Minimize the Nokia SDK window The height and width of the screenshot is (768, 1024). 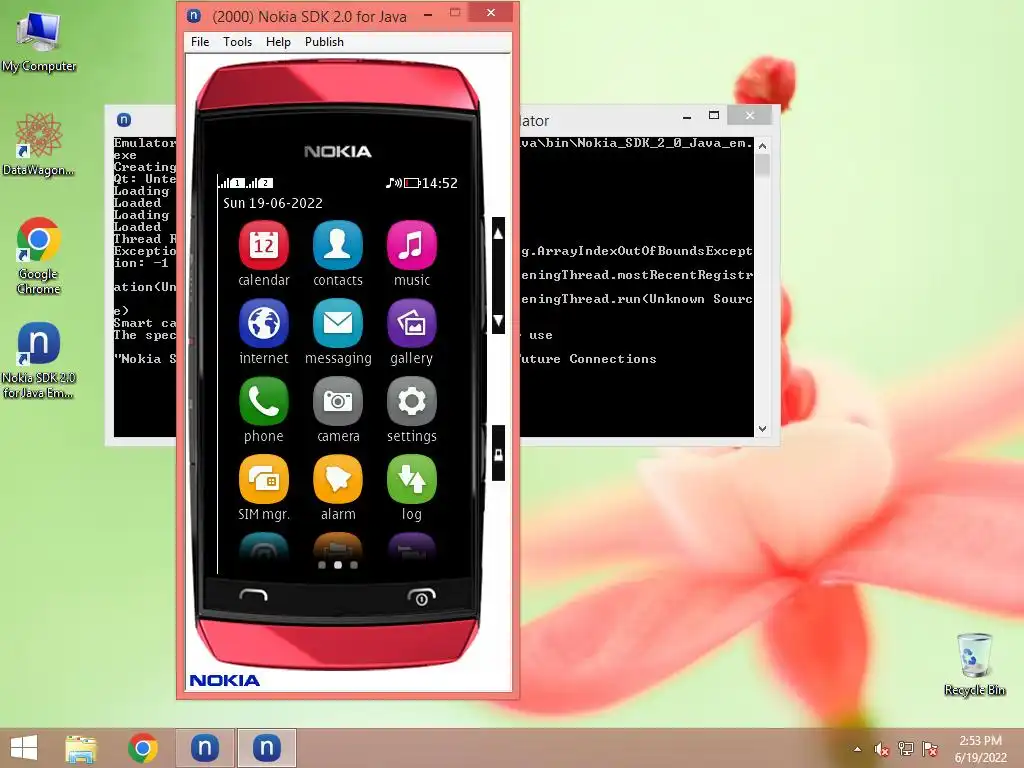[x=428, y=14]
